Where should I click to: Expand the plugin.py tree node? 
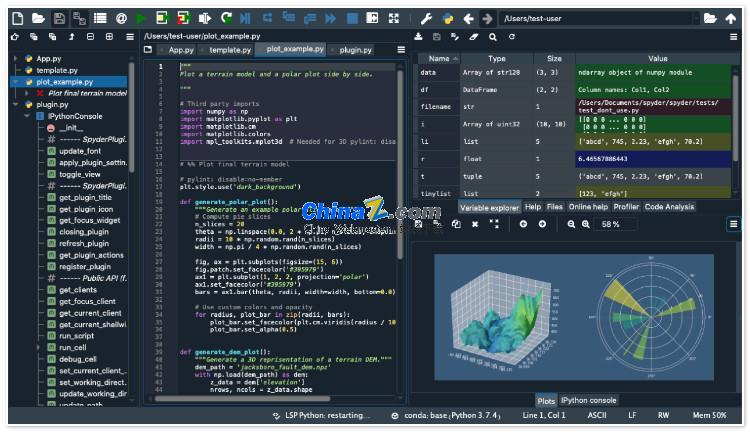[x=14, y=104]
